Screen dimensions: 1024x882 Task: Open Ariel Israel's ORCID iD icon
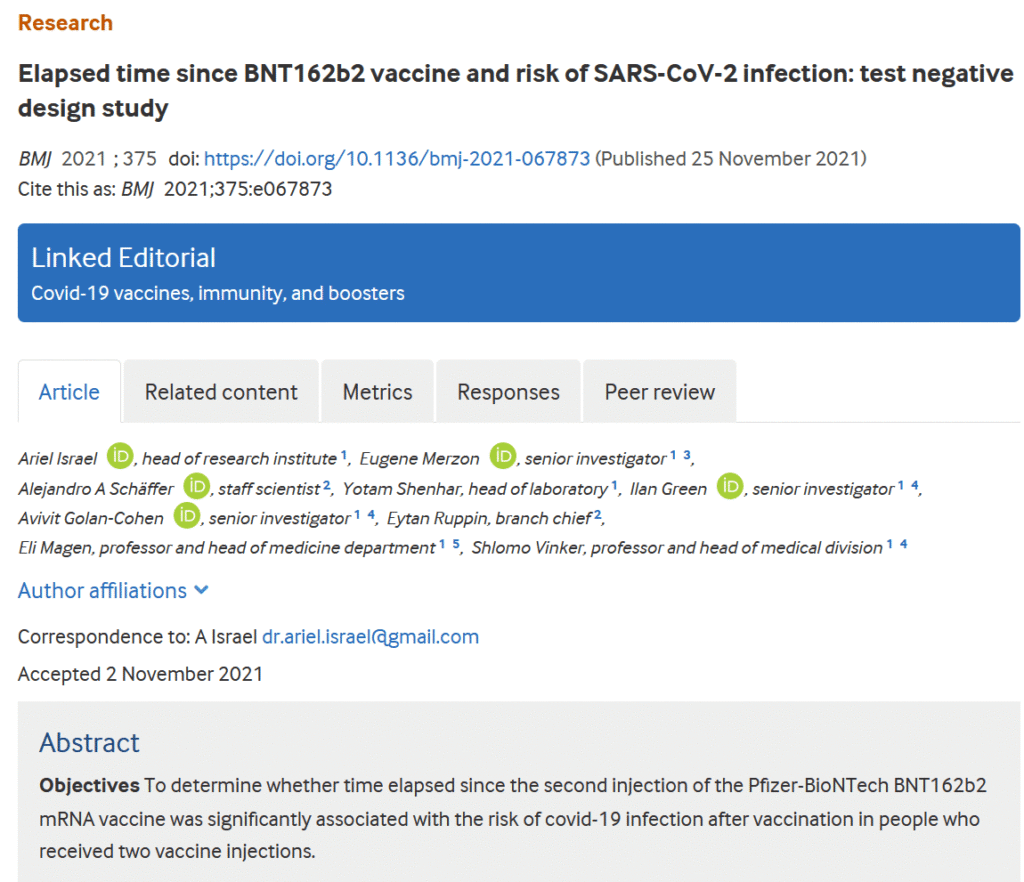pyautogui.click(x=120, y=456)
